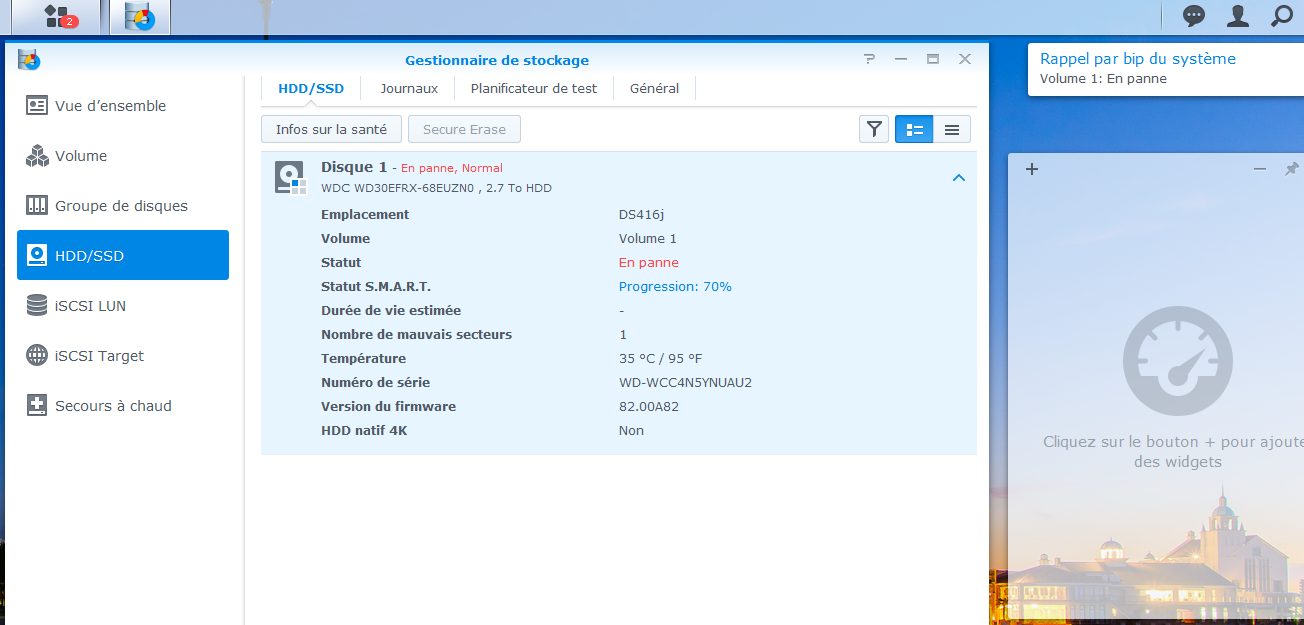
Task: Open the disk filter funnel icon
Action: point(874,129)
